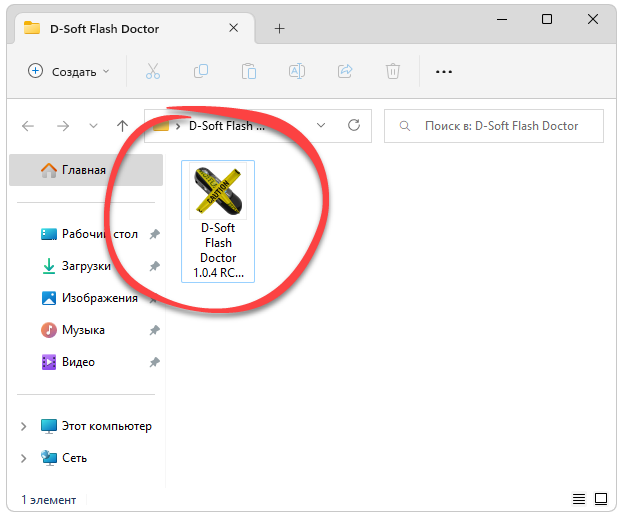This screenshot has width=622, height=515.
Task: Click the pin icon beside Рабочий стол
Action: pyautogui.click(x=154, y=234)
